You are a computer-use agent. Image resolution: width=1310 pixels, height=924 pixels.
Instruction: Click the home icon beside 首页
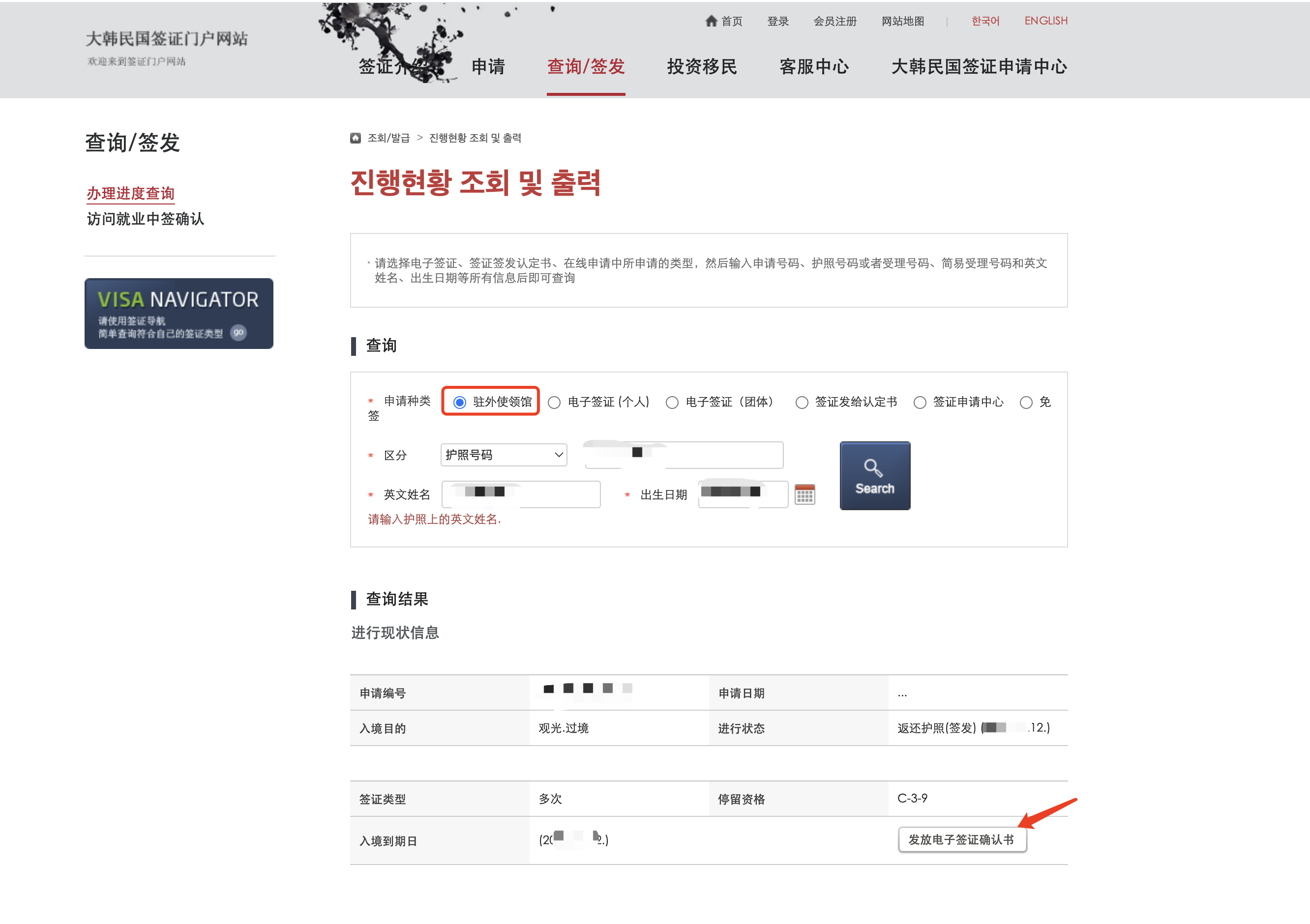click(x=711, y=21)
